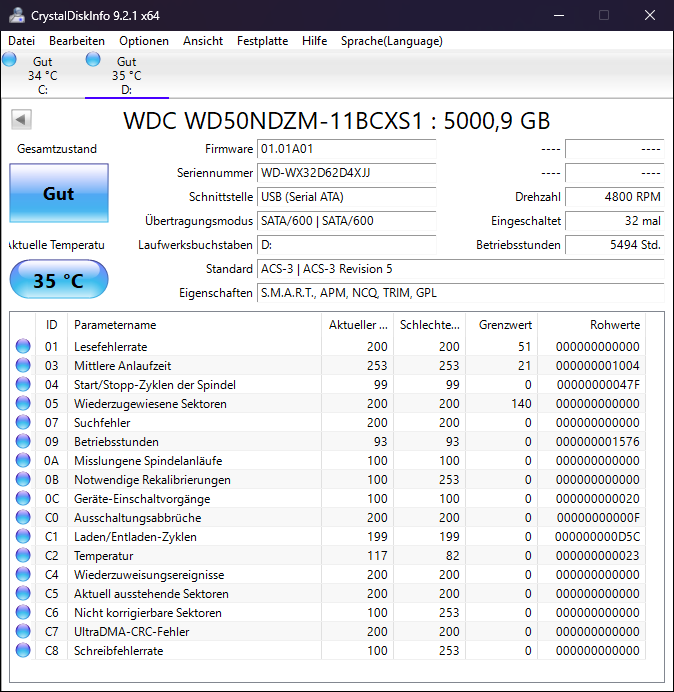
Task: Select raw value 000000000D5C
Action: tap(597, 537)
